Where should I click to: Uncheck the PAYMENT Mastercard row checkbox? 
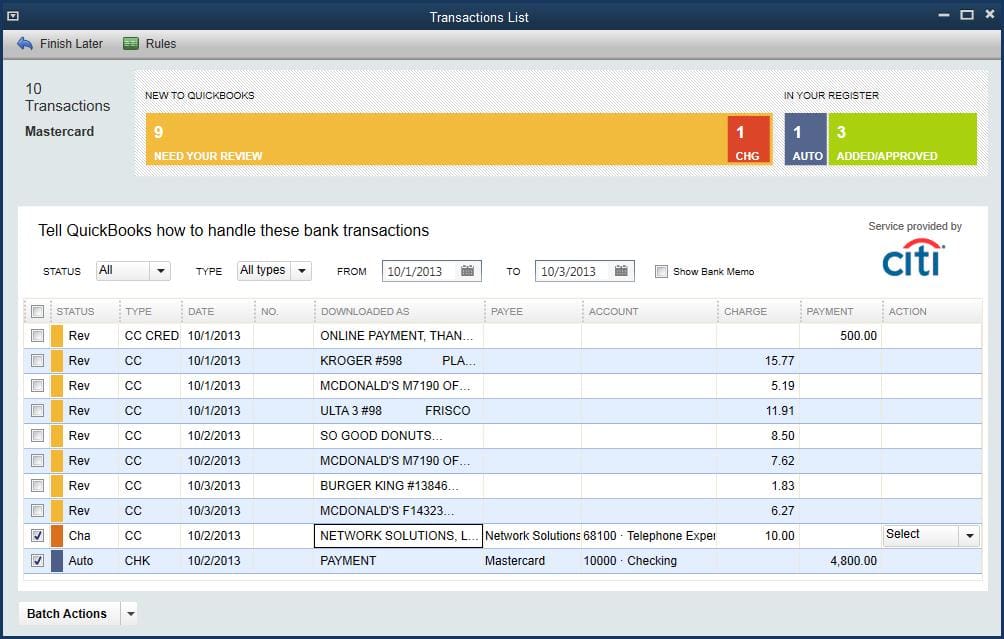(x=38, y=560)
